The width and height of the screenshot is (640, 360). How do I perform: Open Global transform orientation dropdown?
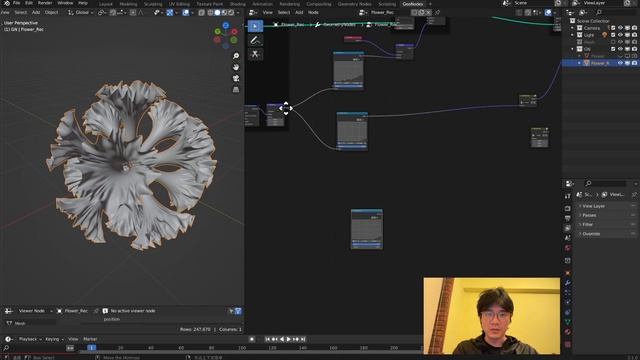[81, 13]
